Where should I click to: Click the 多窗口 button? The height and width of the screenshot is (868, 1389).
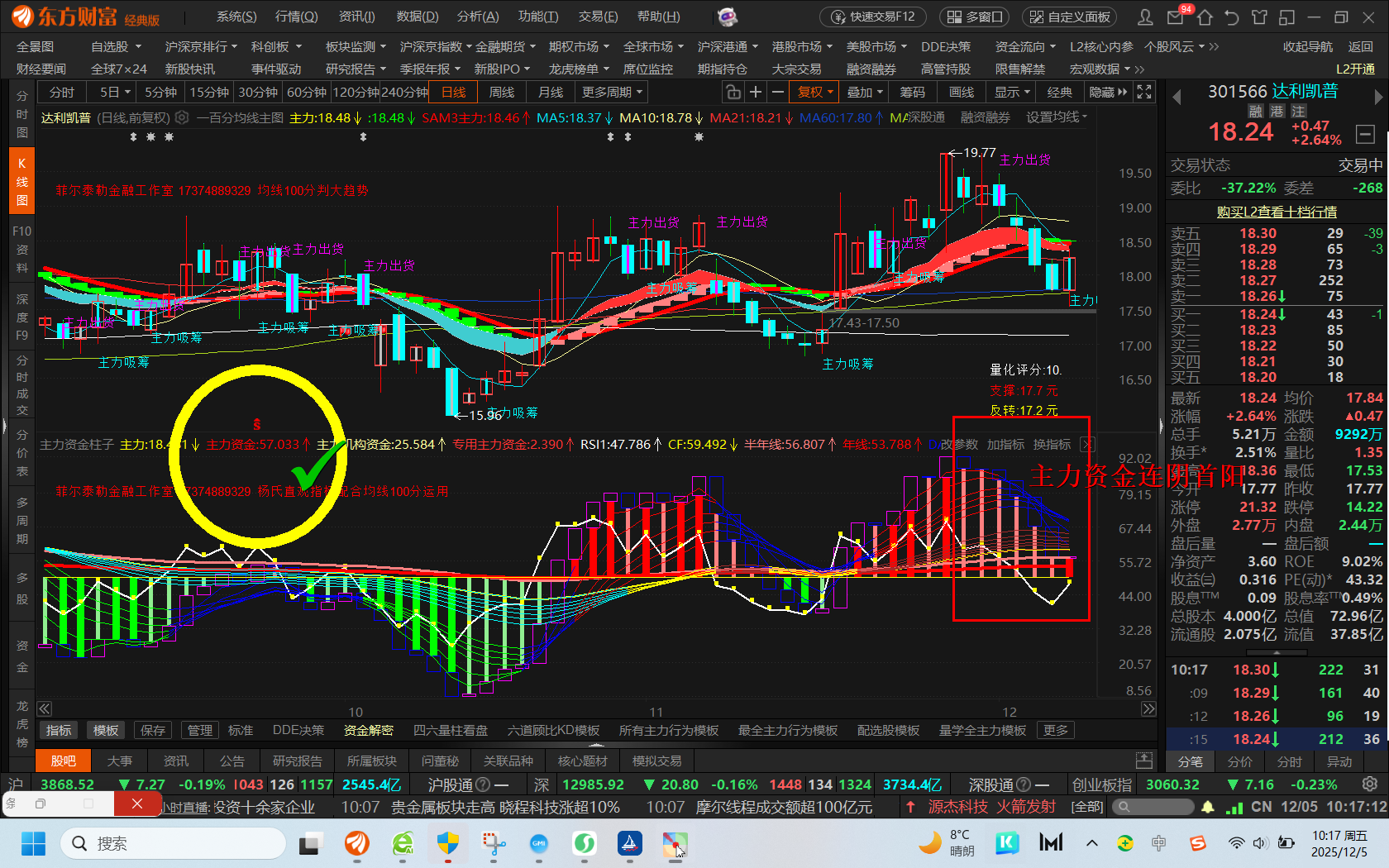(976, 17)
